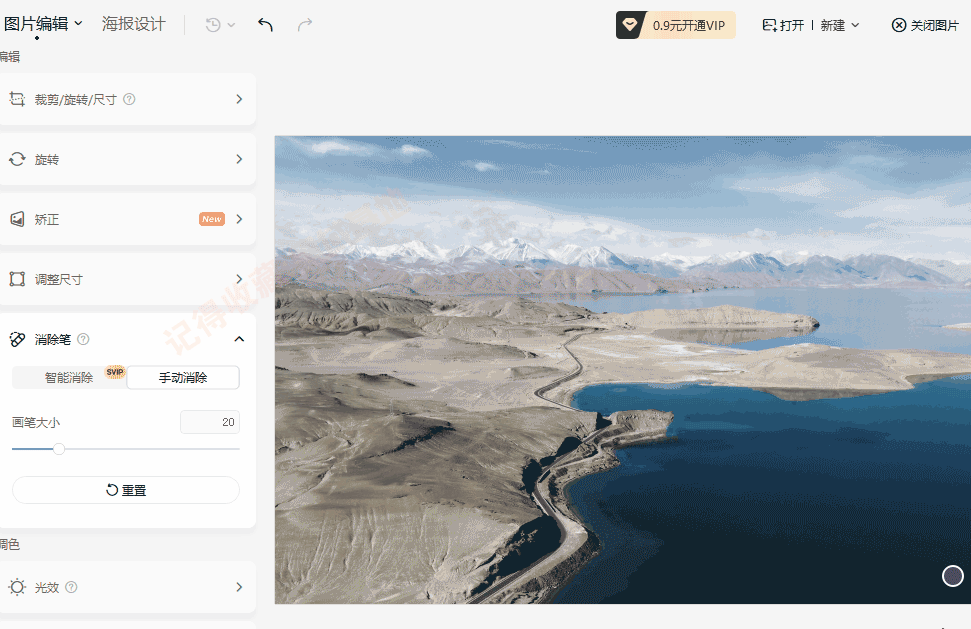This screenshot has width=971, height=629.
Task: Collapse the 消除笔 panel
Action: 239,339
